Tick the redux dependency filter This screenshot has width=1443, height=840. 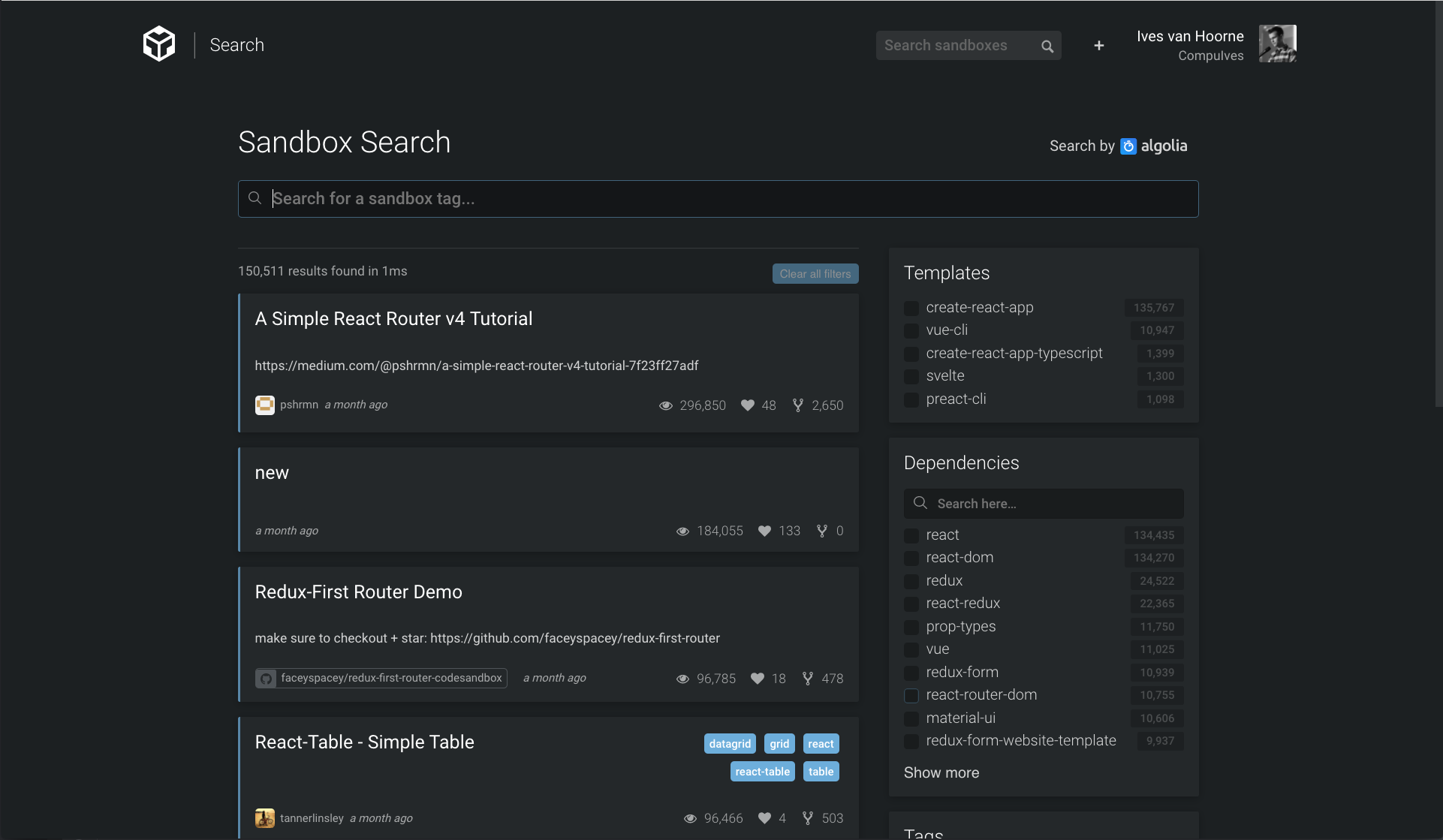[x=911, y=581]
